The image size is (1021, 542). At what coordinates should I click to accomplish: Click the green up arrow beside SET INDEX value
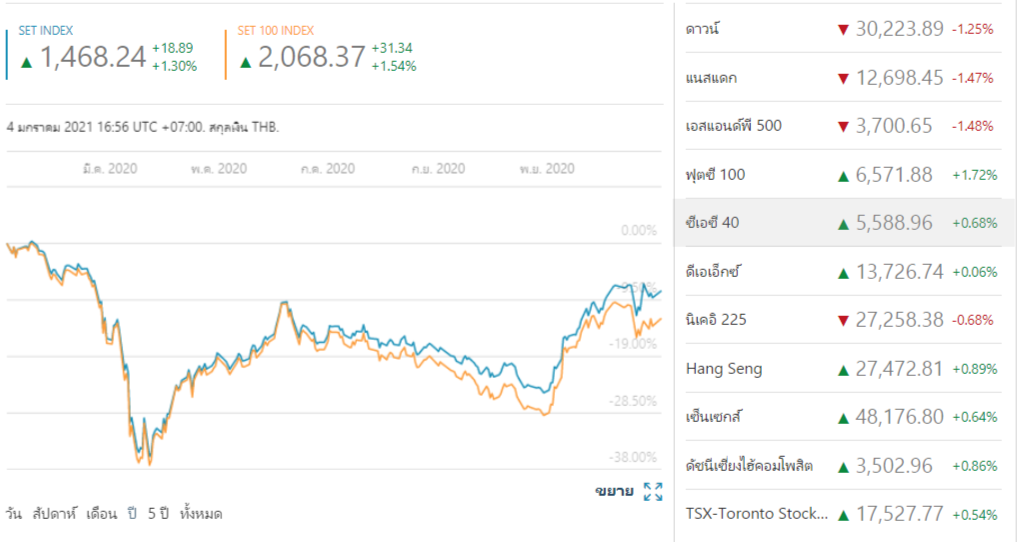[26, 62]
